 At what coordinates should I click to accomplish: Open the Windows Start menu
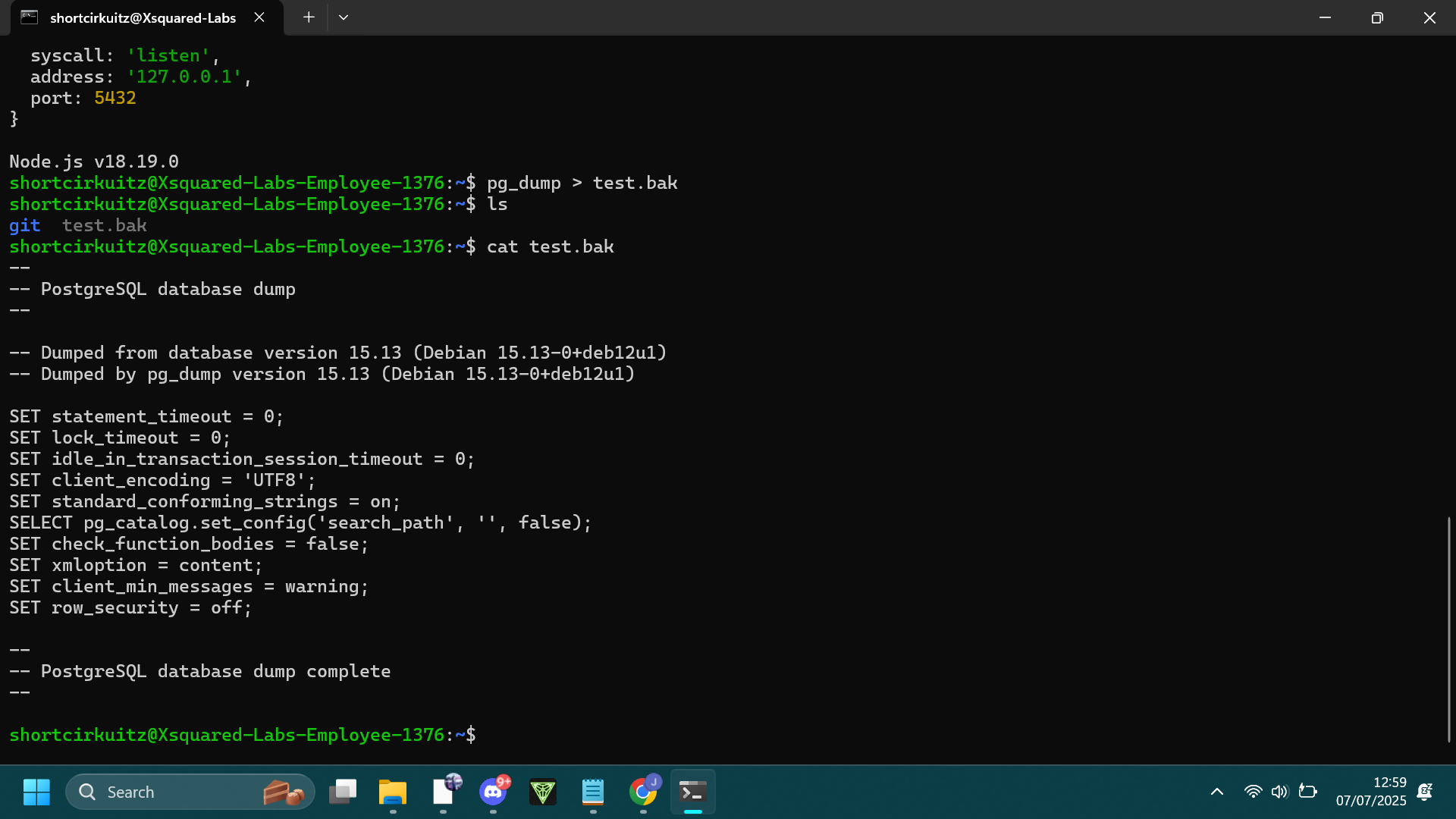(36, 792)
